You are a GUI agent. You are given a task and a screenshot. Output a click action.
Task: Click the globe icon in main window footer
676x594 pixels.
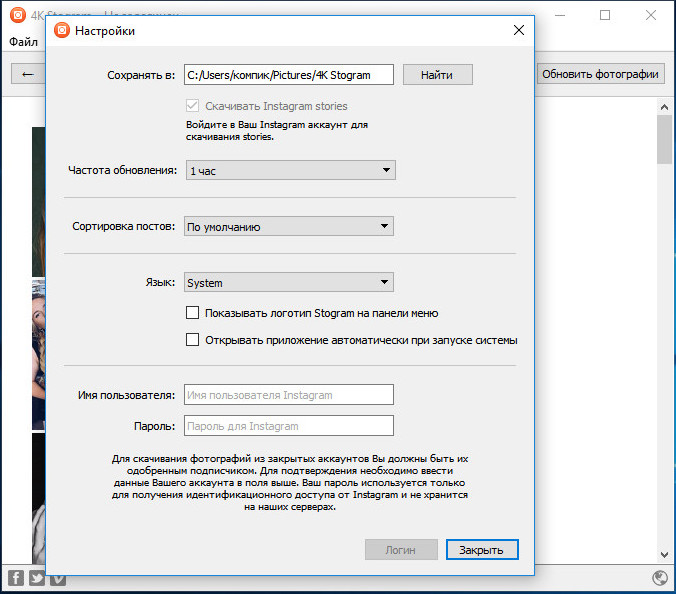(x=660, y=578)
